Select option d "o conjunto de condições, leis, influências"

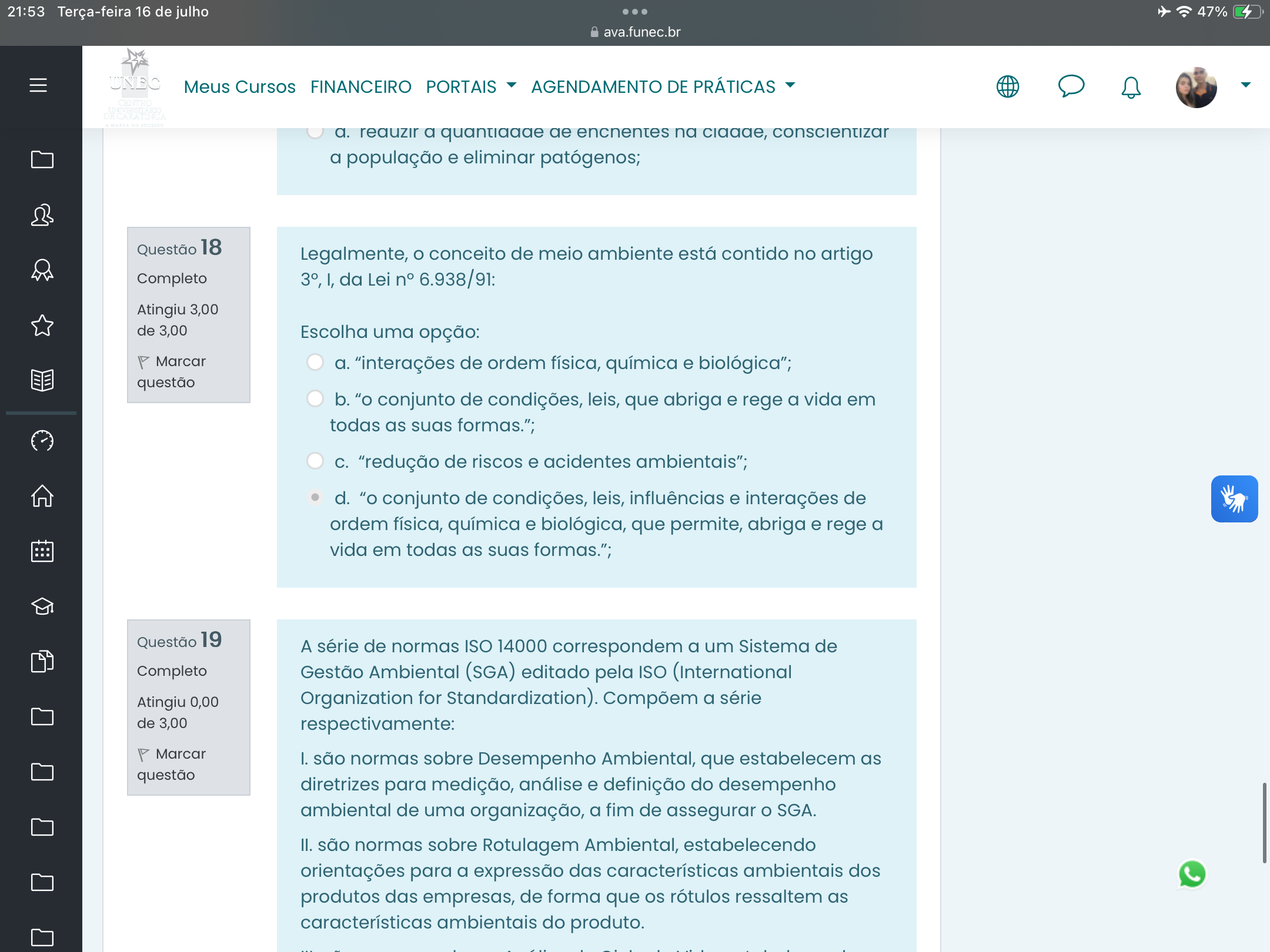pos(315,497)
